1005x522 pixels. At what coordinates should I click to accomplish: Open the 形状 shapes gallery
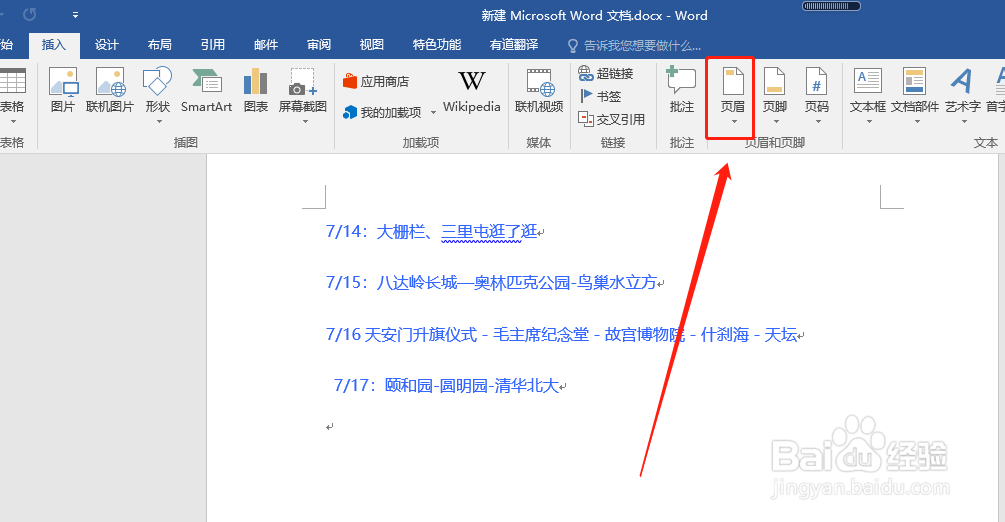(157, 94)
